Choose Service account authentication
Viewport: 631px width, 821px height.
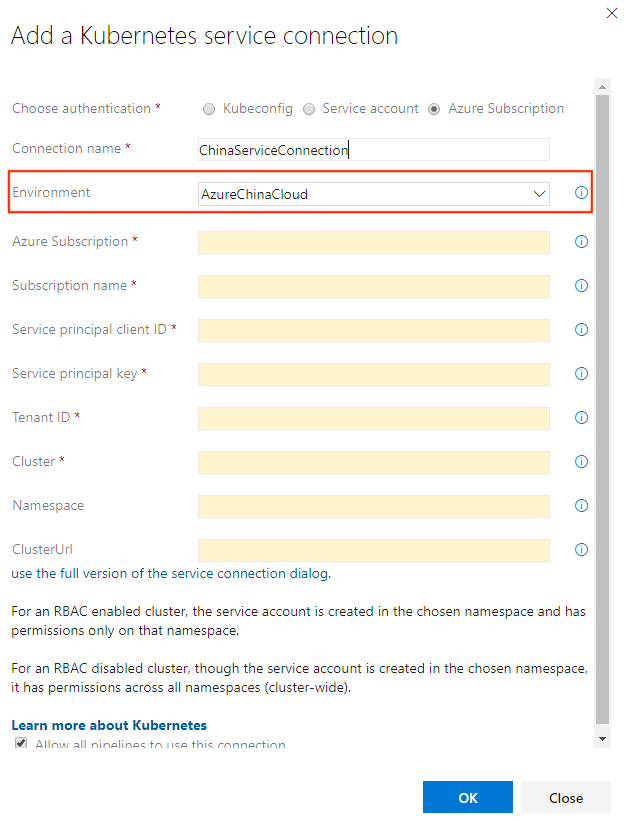tap(309, 108)
